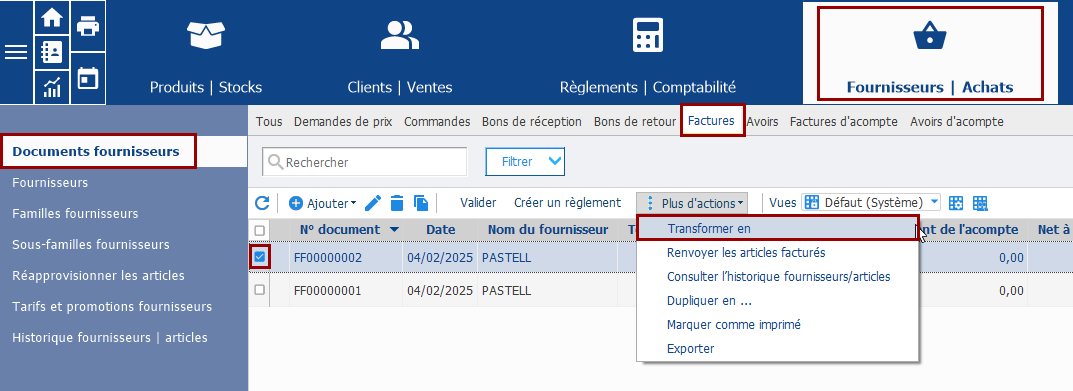Switch to Demandes de prix tab
This screenshot has width=1073, height=391.
click(x=343, y=122)
